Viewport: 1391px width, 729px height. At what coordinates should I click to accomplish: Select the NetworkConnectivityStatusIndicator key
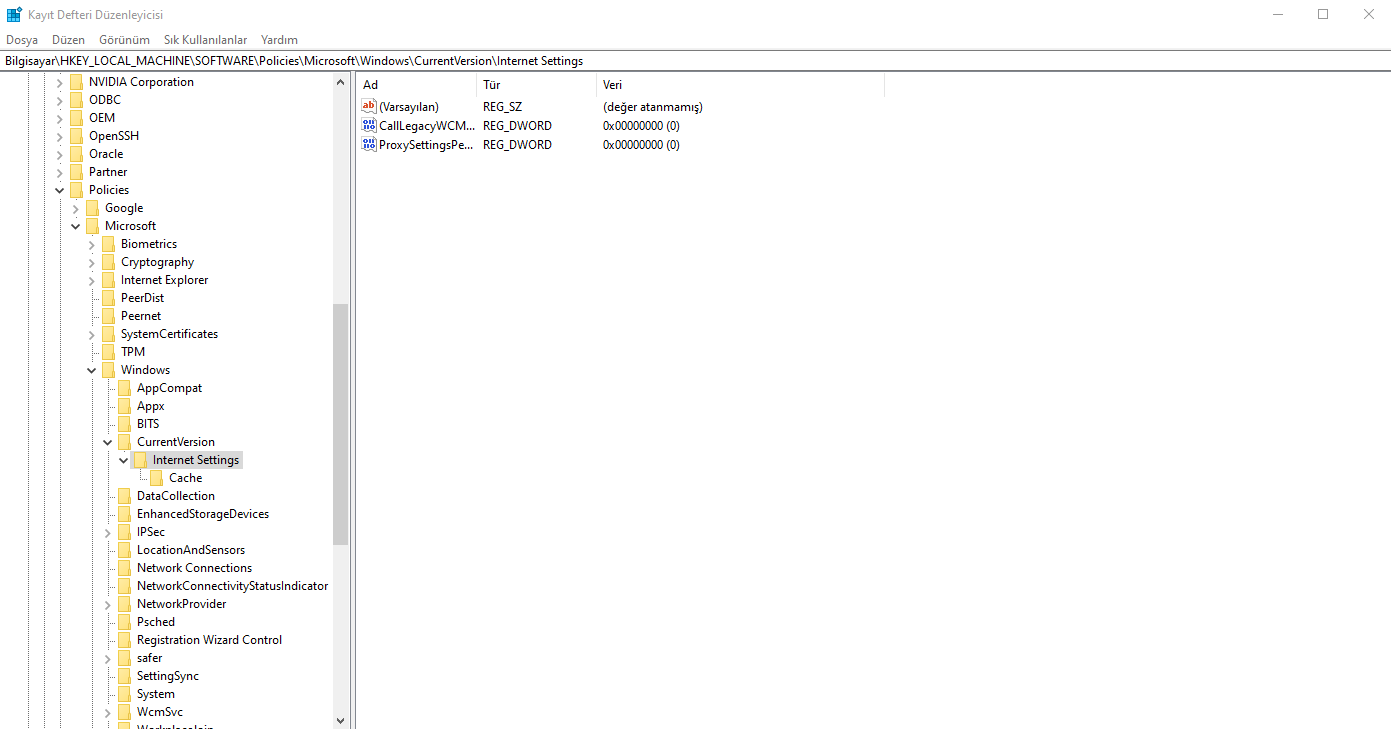(x=232, y=586)
